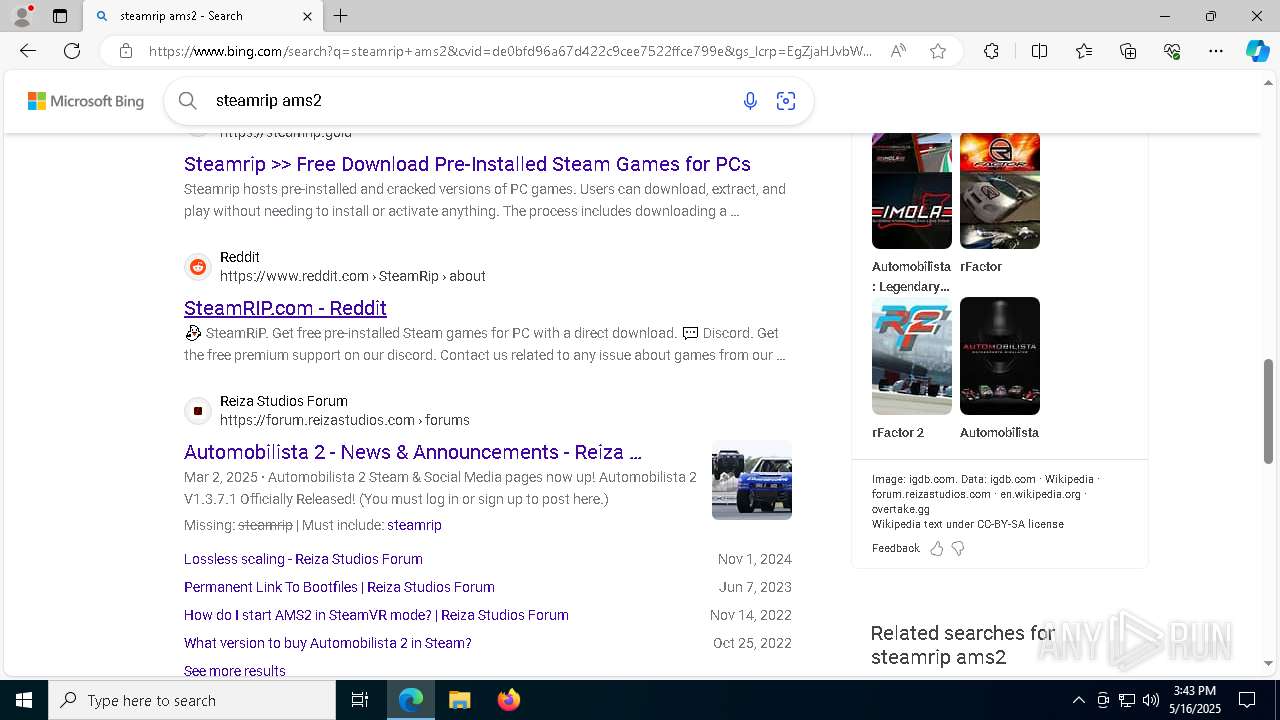Click the network icon in system tray

[1127, 700]
